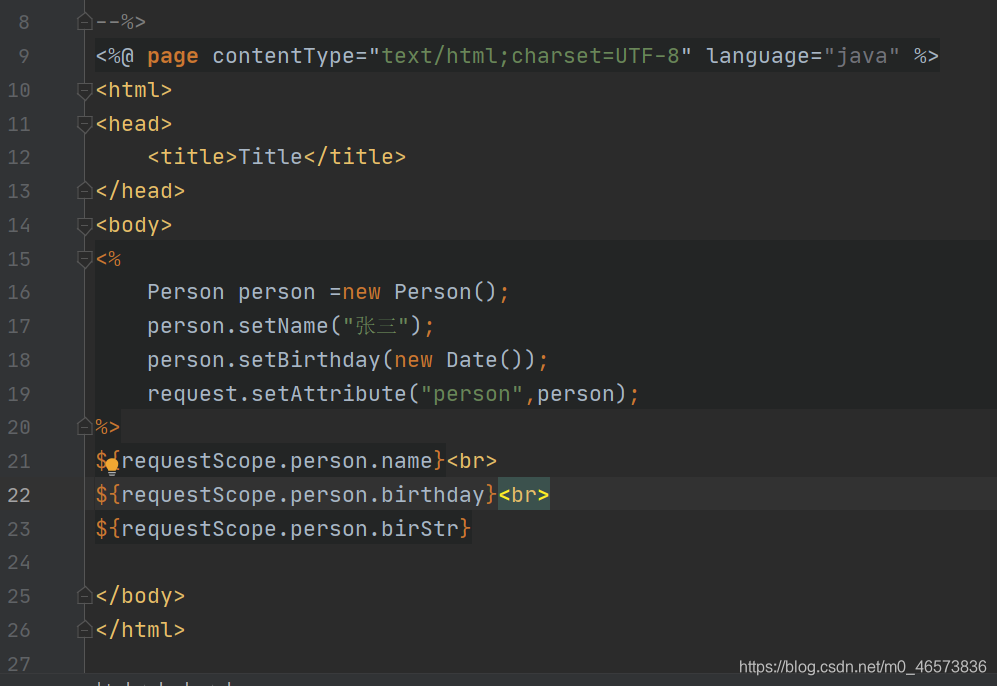Click the closing </body> tag text

(140, 596)
